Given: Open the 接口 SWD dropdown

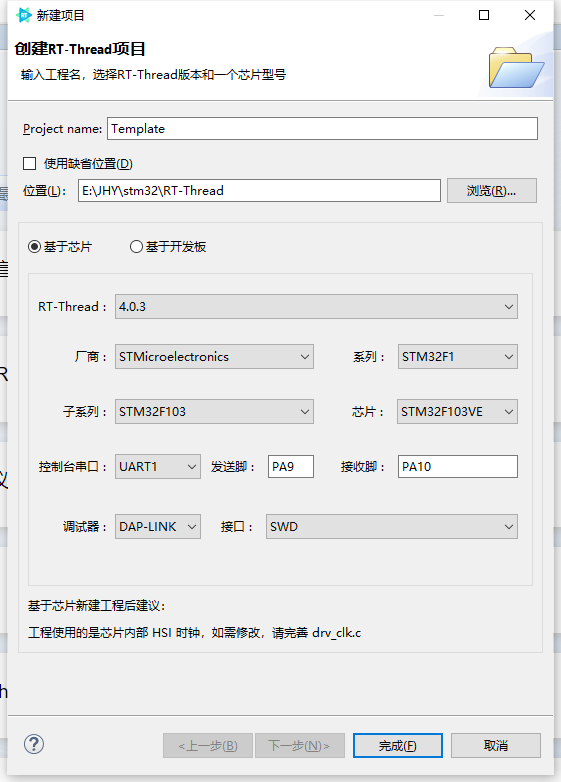Looking at the screenshot, I should 392,527.
